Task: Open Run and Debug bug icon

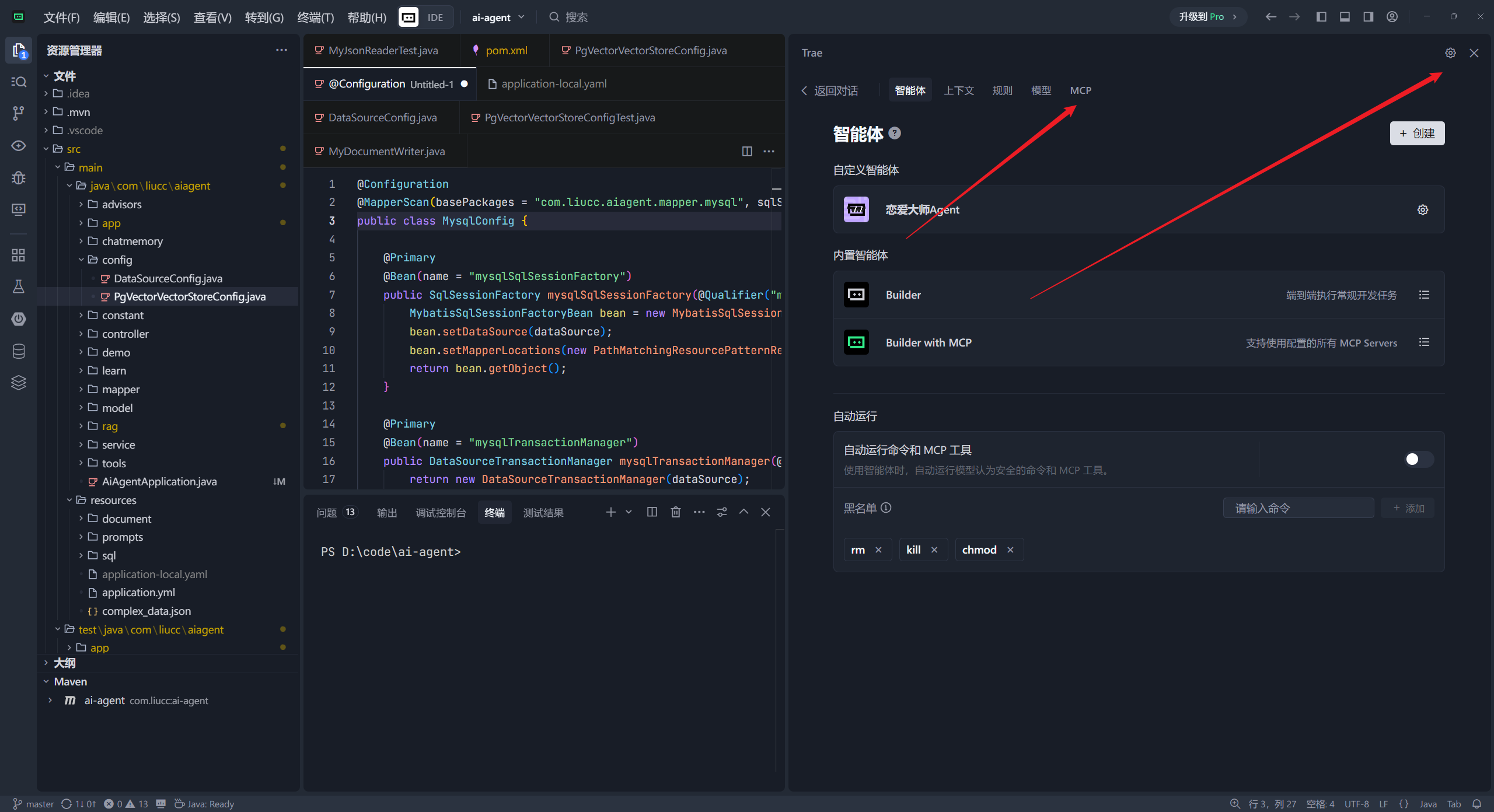Action: pyautogui.click(x=19, y=177)
